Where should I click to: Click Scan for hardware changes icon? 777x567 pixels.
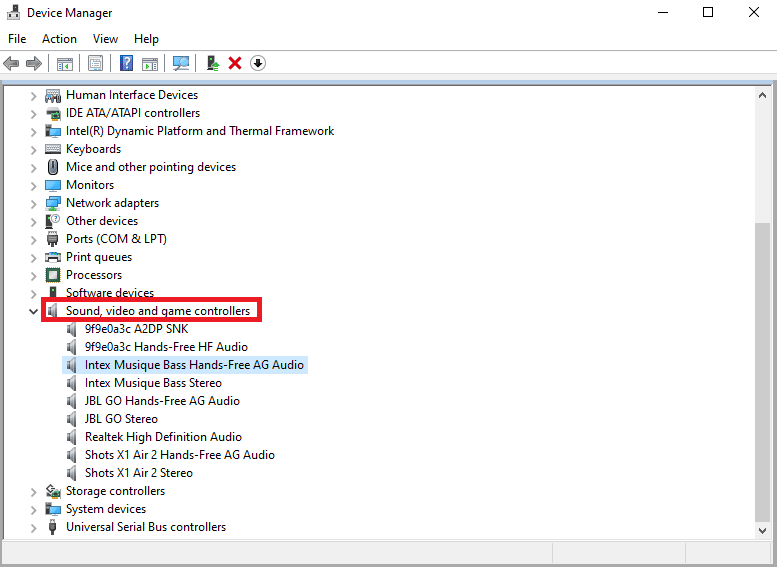180,63
